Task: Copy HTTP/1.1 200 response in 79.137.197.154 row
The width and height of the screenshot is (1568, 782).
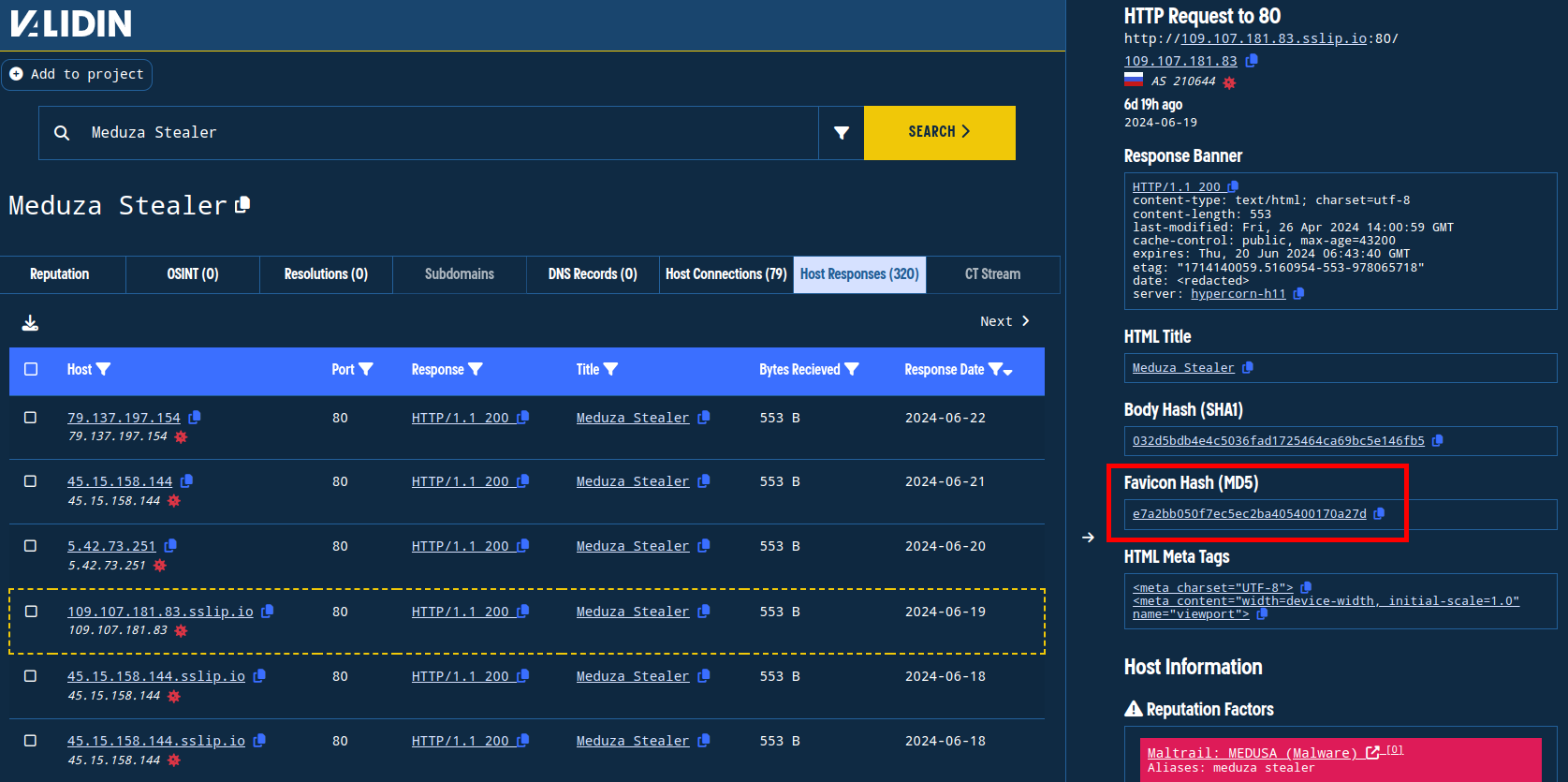Action: pos(523,418)
